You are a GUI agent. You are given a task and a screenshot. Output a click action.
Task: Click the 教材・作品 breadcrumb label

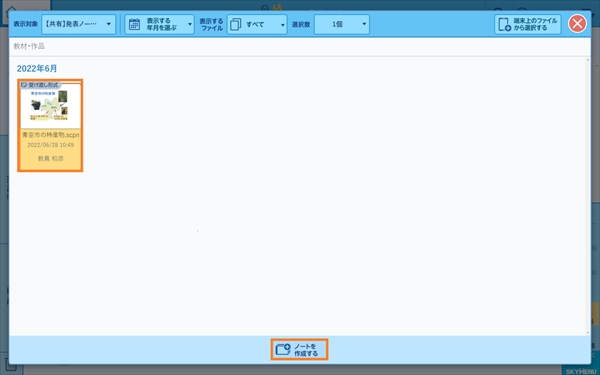[29, 46]
